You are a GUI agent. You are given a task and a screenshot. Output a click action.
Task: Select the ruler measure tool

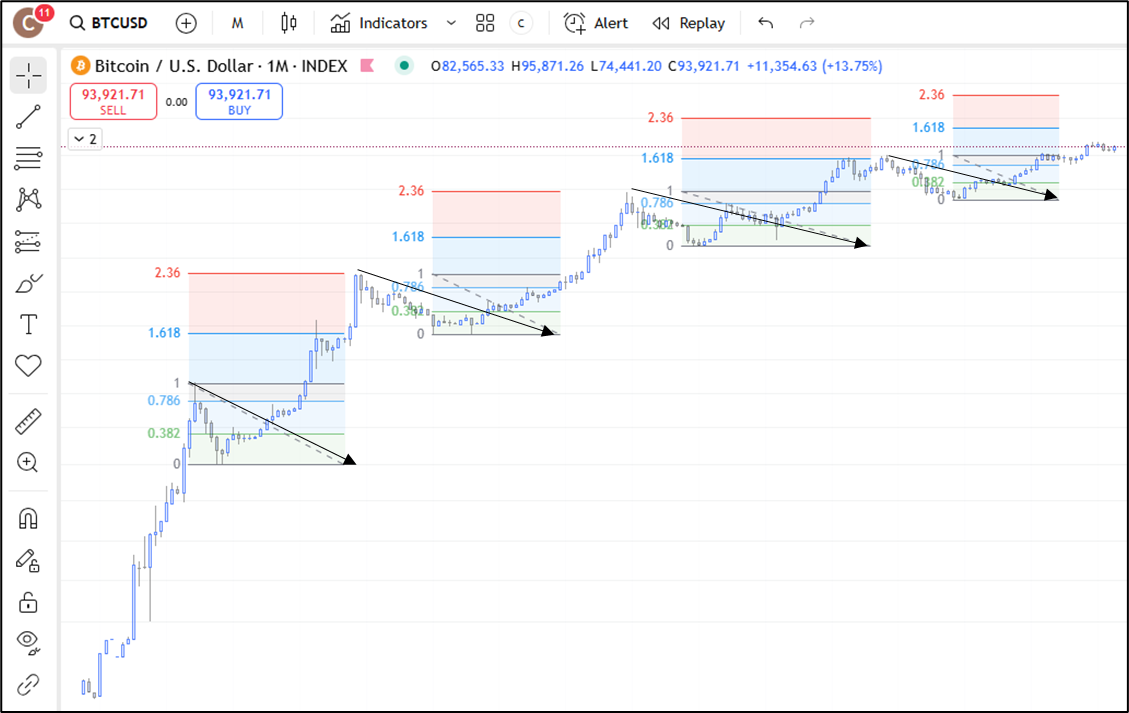[28, 422]
